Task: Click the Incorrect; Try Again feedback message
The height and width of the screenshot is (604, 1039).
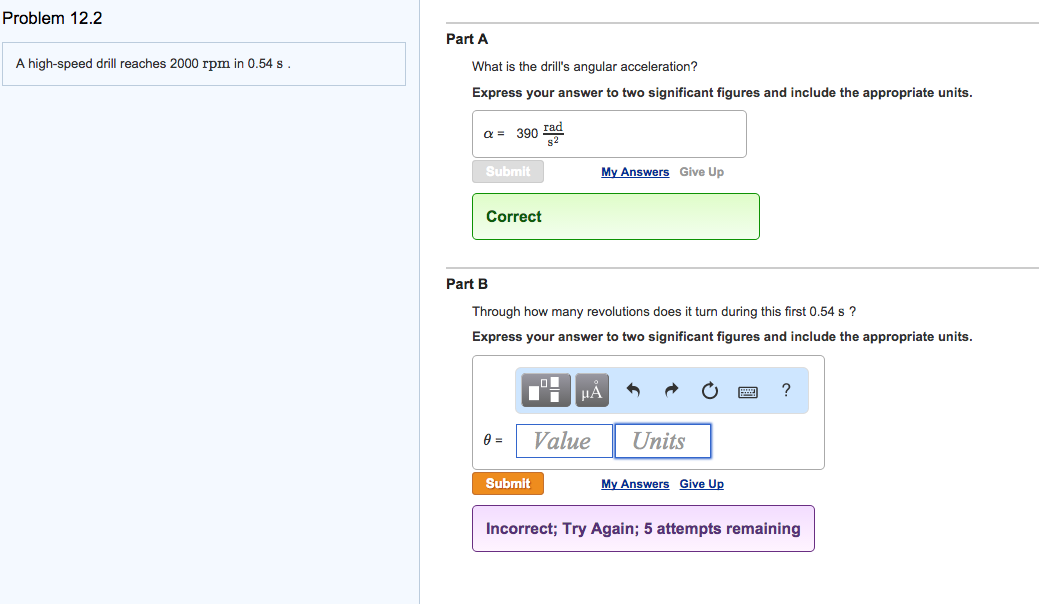Action: 643,528
